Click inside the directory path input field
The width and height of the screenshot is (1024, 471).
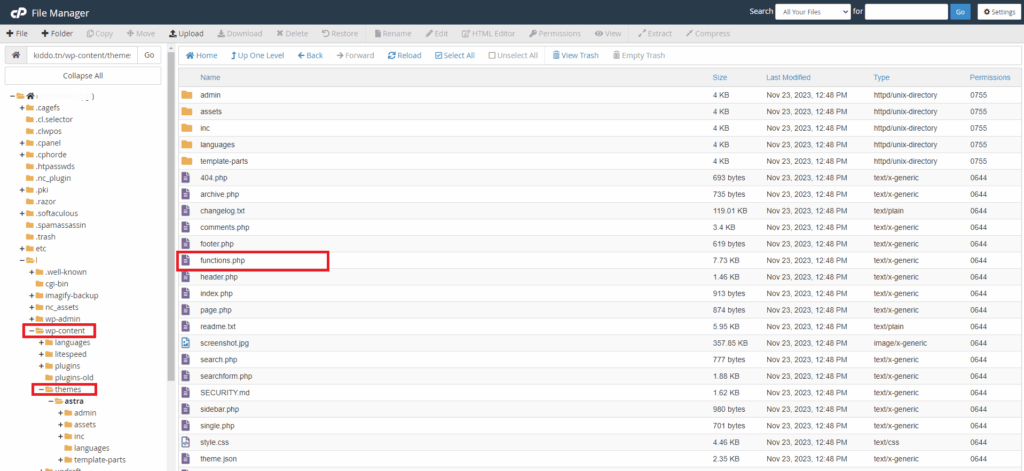pyautogui.click(x=82, y=55)
